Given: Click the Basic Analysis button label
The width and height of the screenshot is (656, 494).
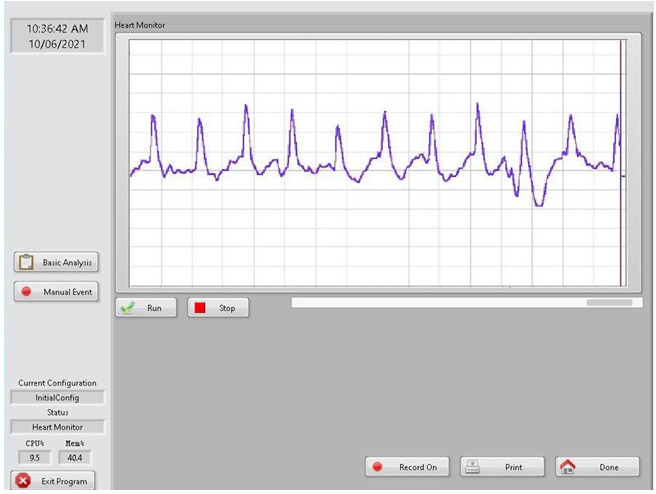Looking at the screenshot, I should tap(67, 263).
